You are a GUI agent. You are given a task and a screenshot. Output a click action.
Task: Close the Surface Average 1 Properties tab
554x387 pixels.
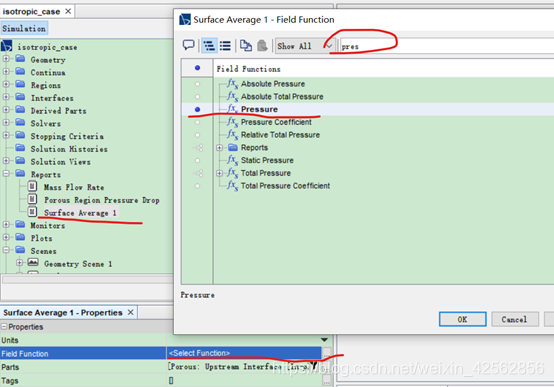131,312
